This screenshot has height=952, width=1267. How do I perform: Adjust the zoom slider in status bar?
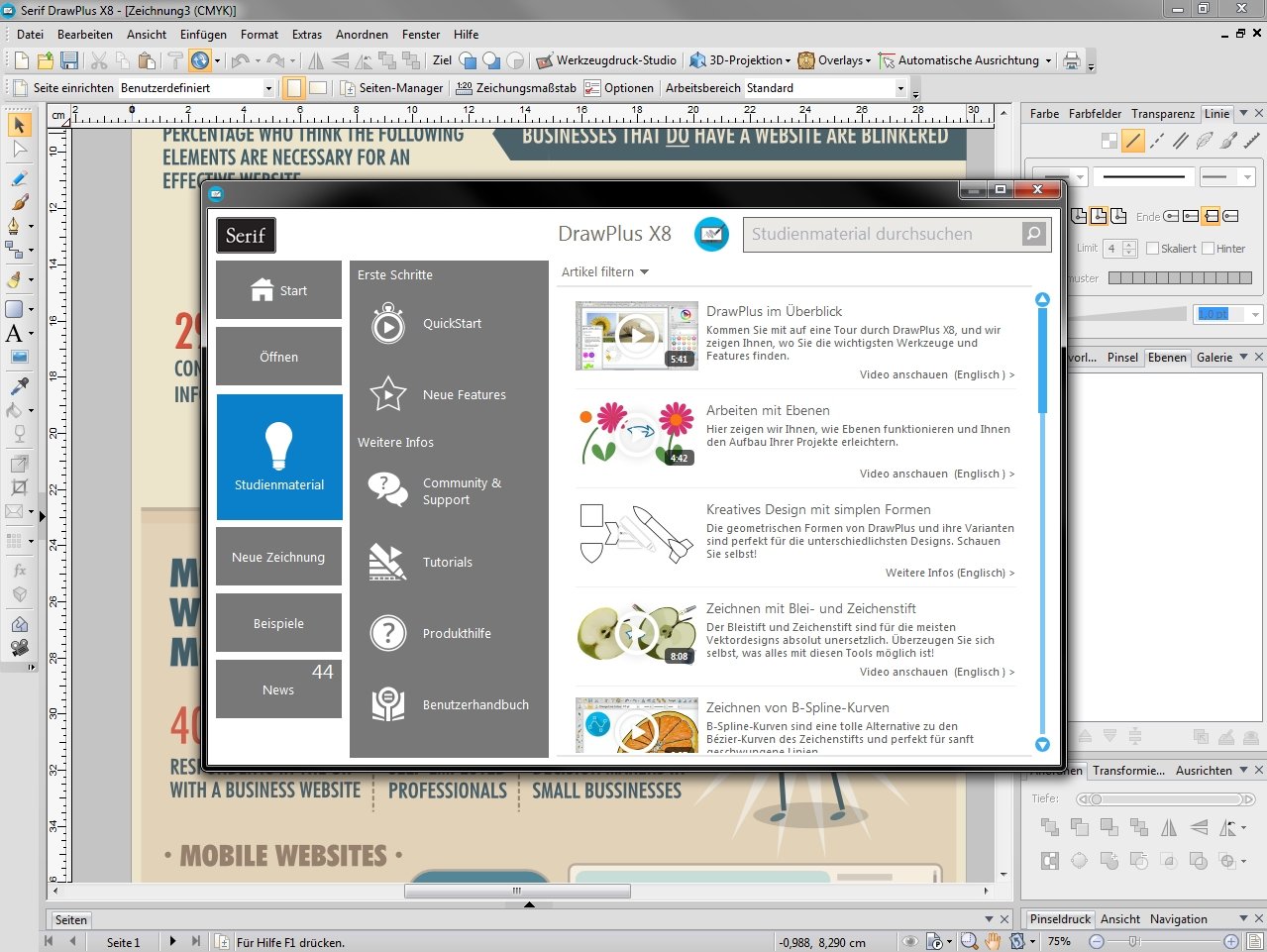coord(1134,941)
